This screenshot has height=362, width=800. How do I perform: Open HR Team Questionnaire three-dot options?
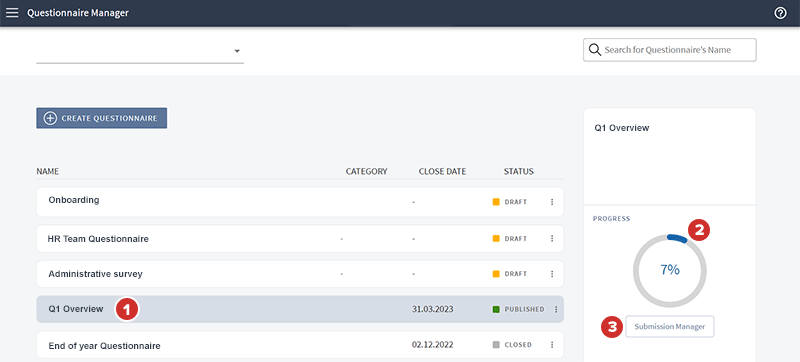tap(552, 238)
